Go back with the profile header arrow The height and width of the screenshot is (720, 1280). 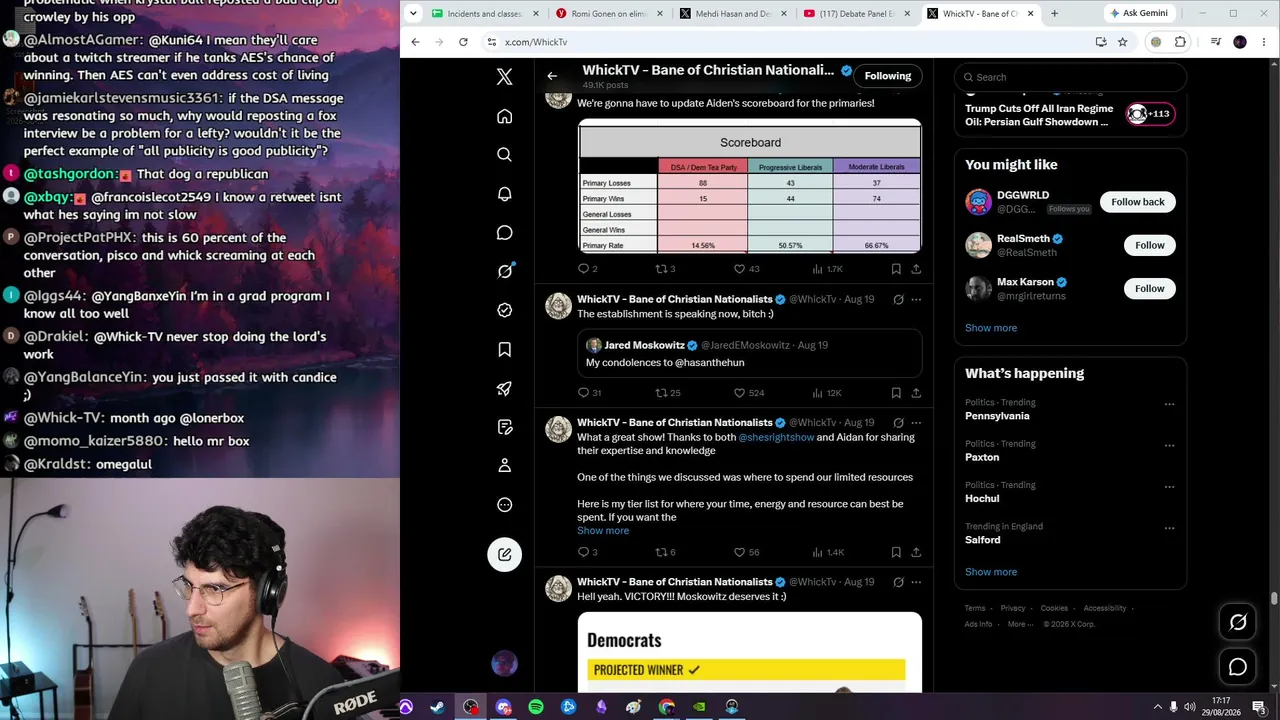pyautogui.click(x=552, y=76)
